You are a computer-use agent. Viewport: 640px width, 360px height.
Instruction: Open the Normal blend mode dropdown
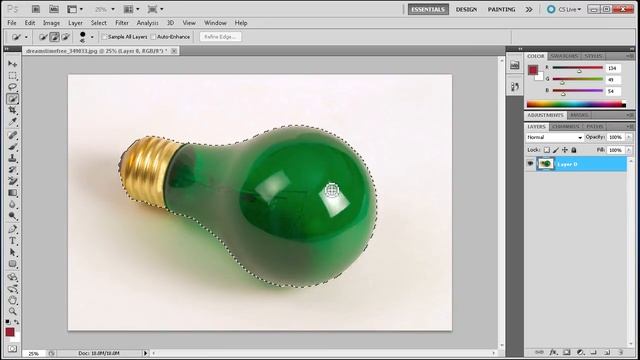pyautogui.click(x=554, y=137)
